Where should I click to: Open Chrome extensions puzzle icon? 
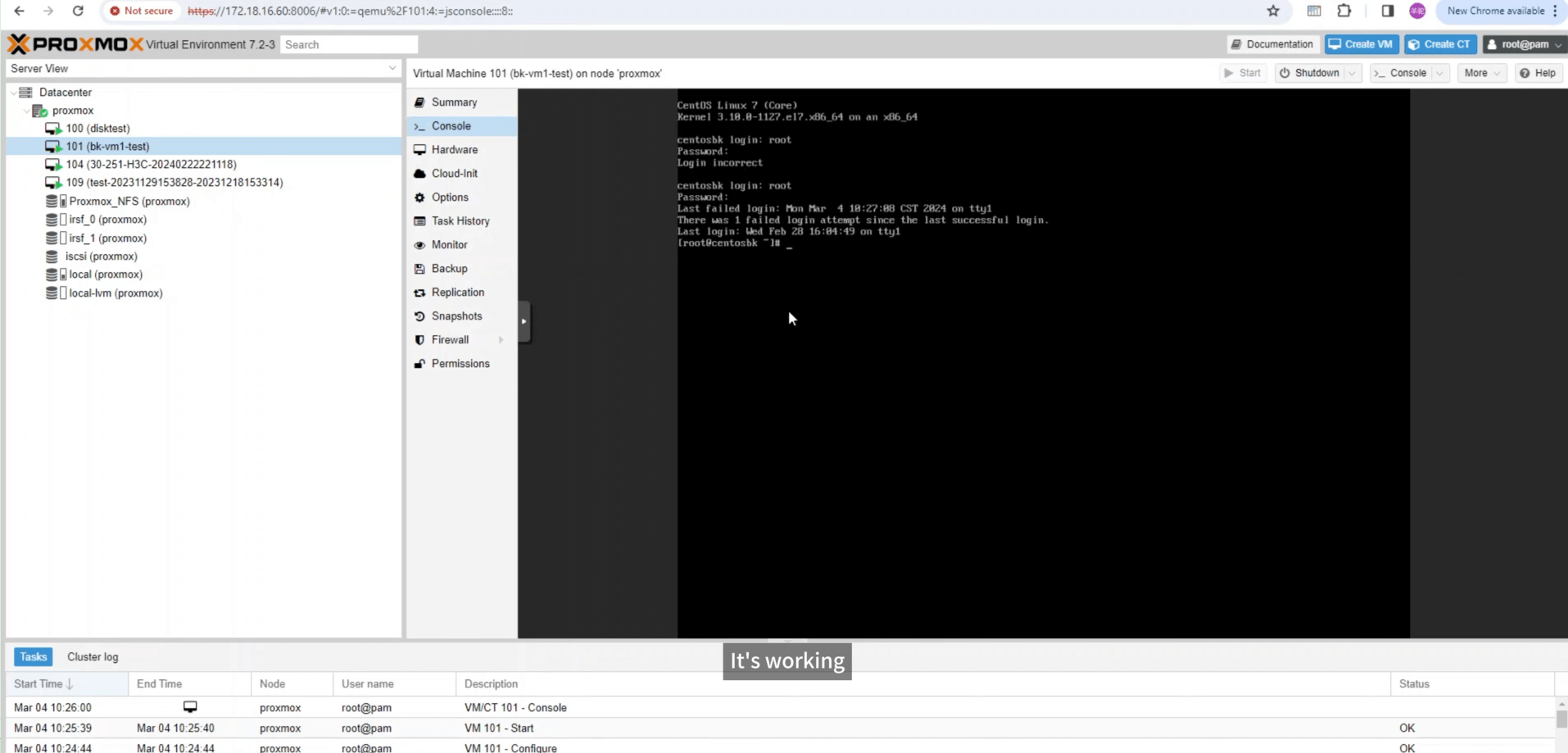[1344, 11]
